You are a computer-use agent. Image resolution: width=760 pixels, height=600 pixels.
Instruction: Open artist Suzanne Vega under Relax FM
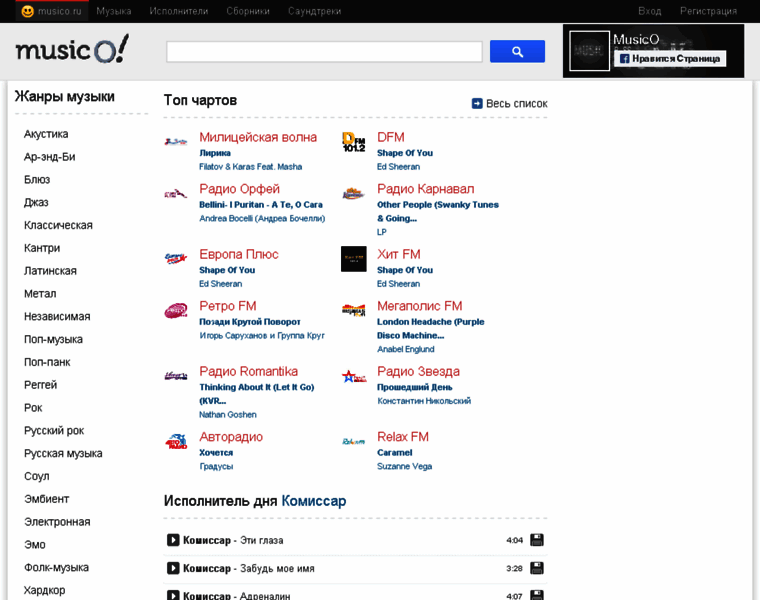point(404,466)
